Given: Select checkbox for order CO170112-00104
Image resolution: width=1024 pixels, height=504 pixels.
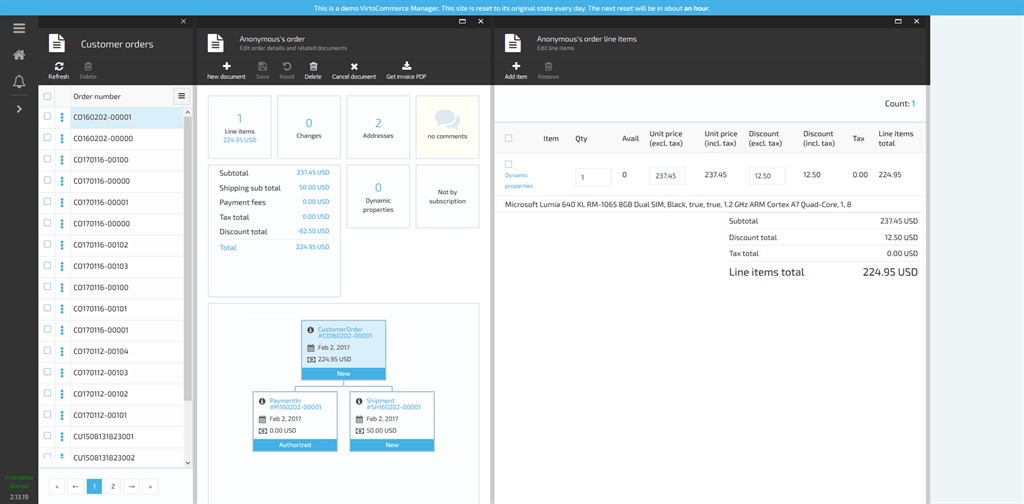Looking at the screenshot, I should [47, 351].
